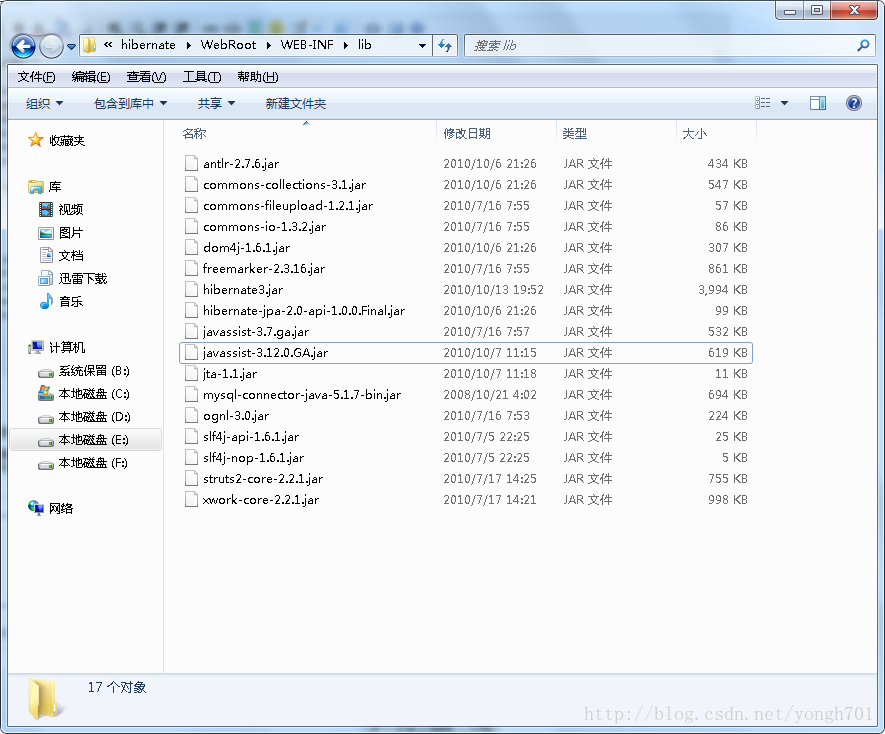This screenshot has height=734, width=885.
Task: Open help with the question mark icon
Action: (853, 103)
